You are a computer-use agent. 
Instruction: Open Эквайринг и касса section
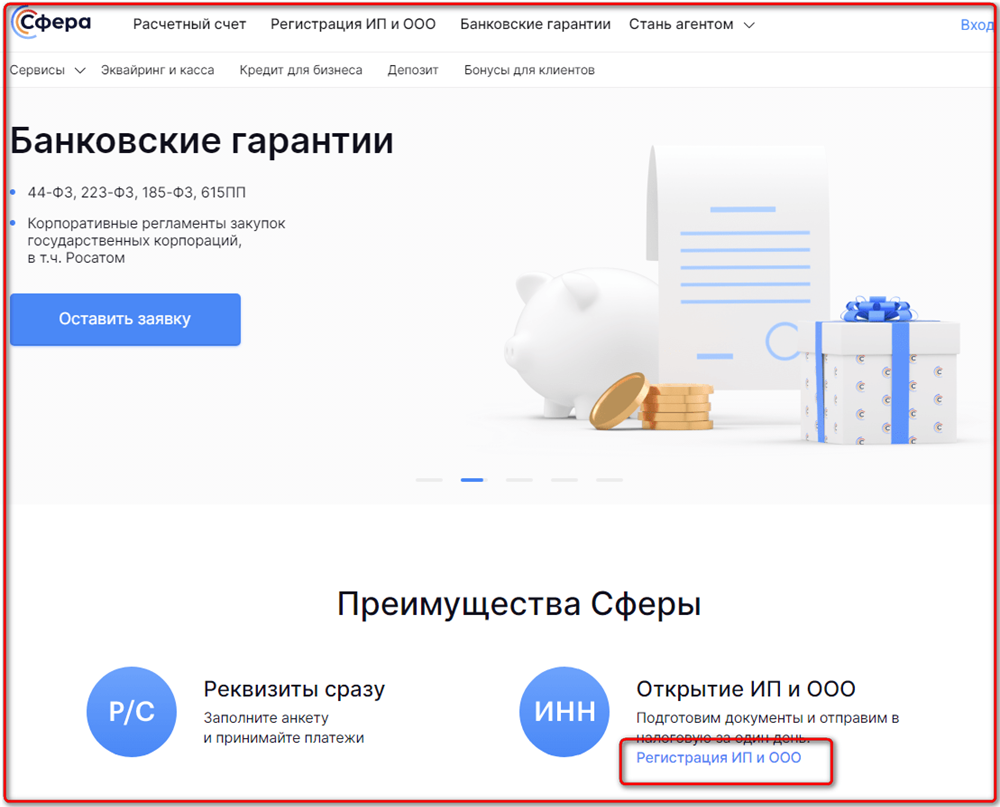(x=158, y=70)
